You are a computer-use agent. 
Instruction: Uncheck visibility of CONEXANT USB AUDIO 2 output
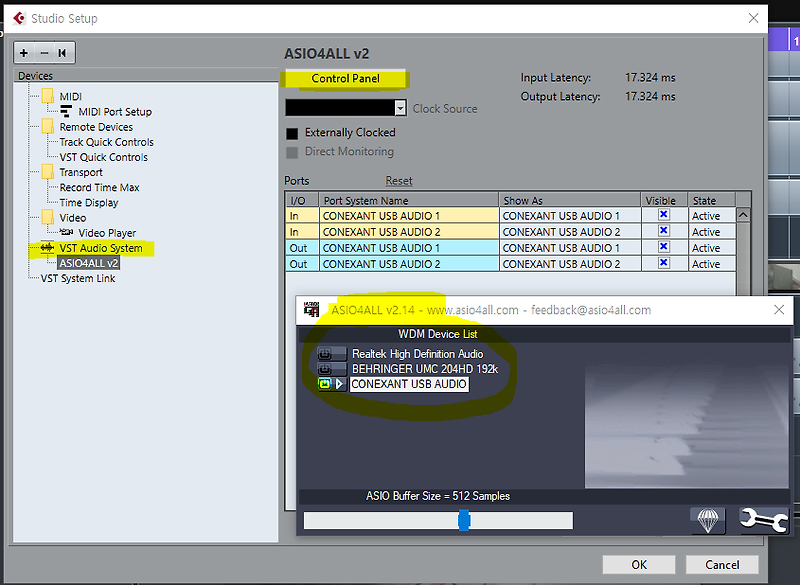point(663,263)
